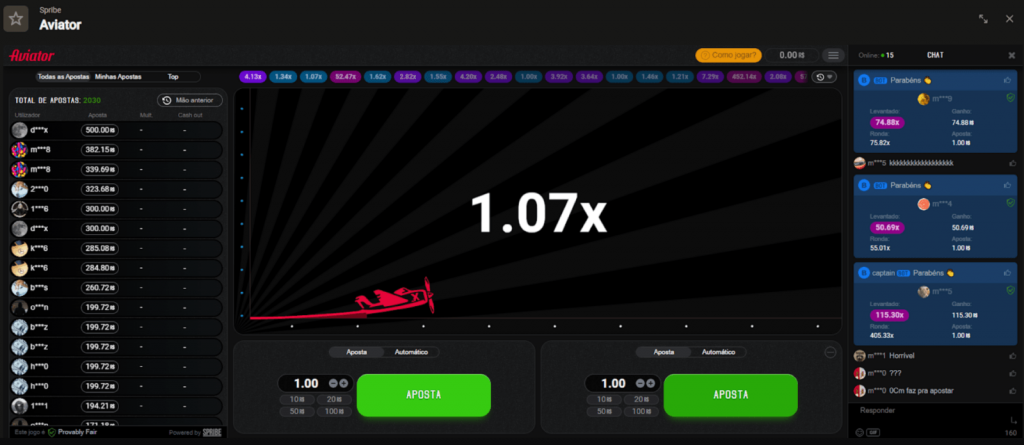Select Aposta mode in first bet panel

tap(357, 352)
